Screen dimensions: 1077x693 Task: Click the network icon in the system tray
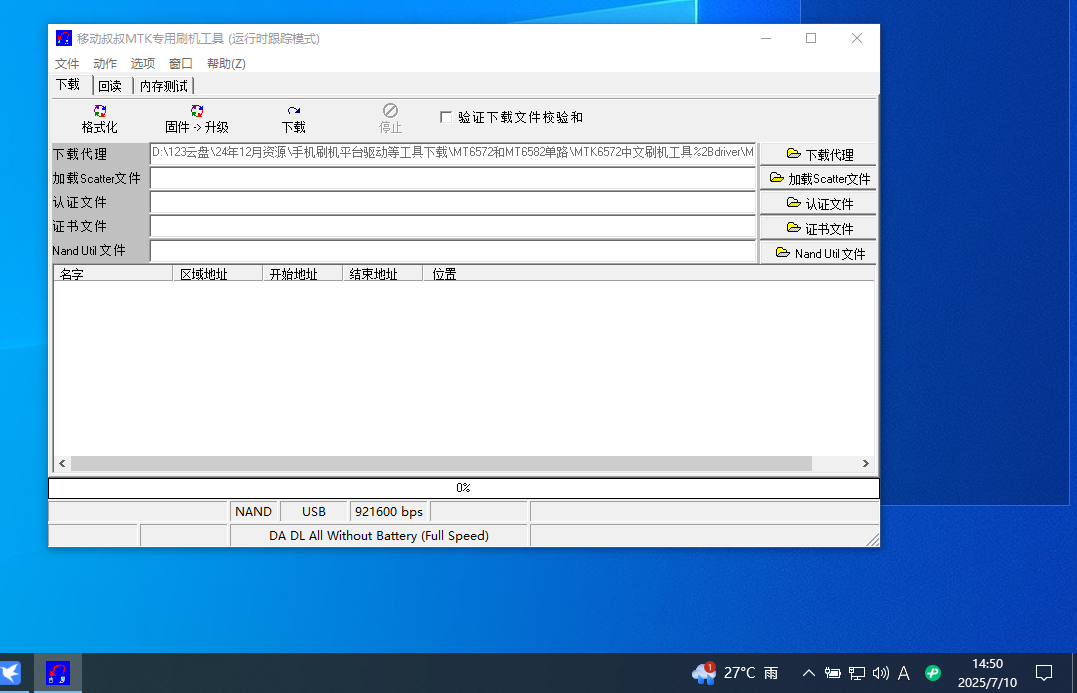[857, 673]
